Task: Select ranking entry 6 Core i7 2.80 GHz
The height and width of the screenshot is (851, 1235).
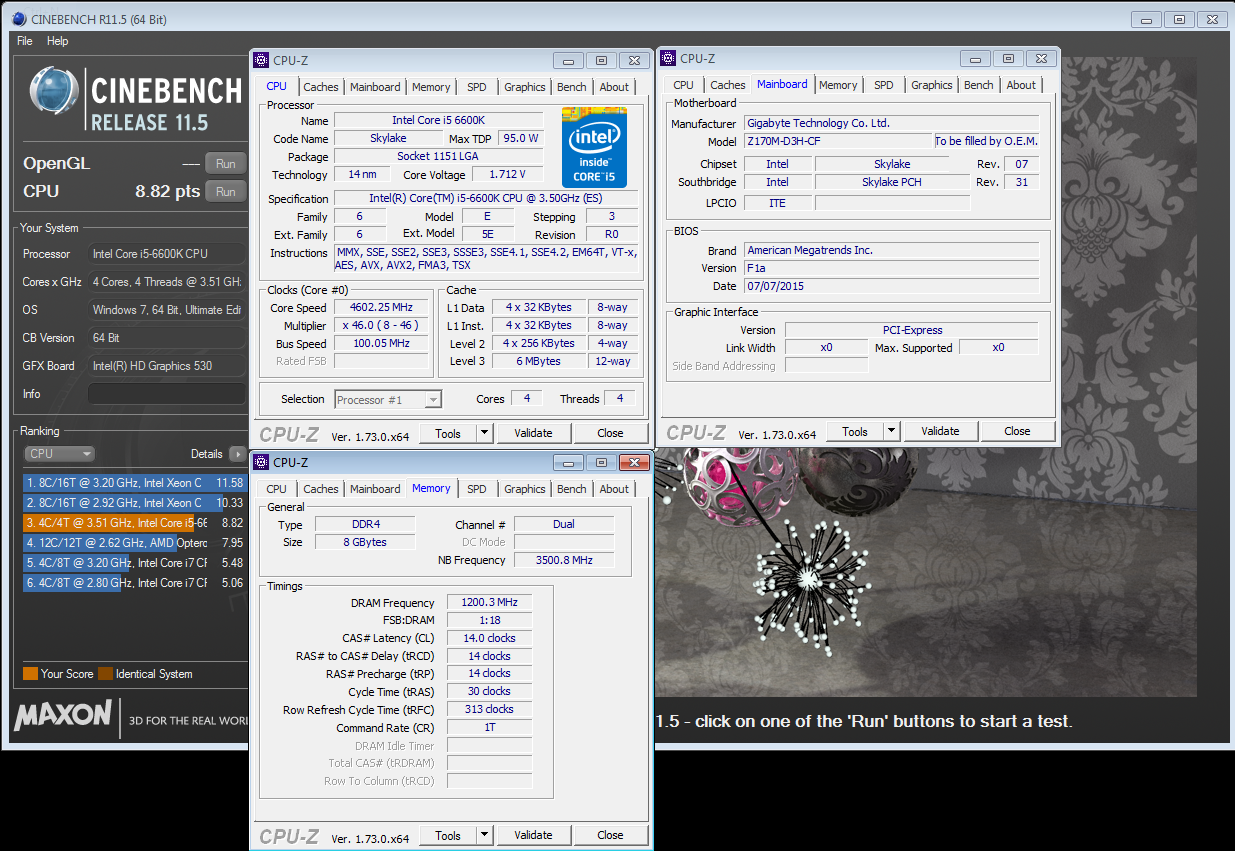Action: 134,583
